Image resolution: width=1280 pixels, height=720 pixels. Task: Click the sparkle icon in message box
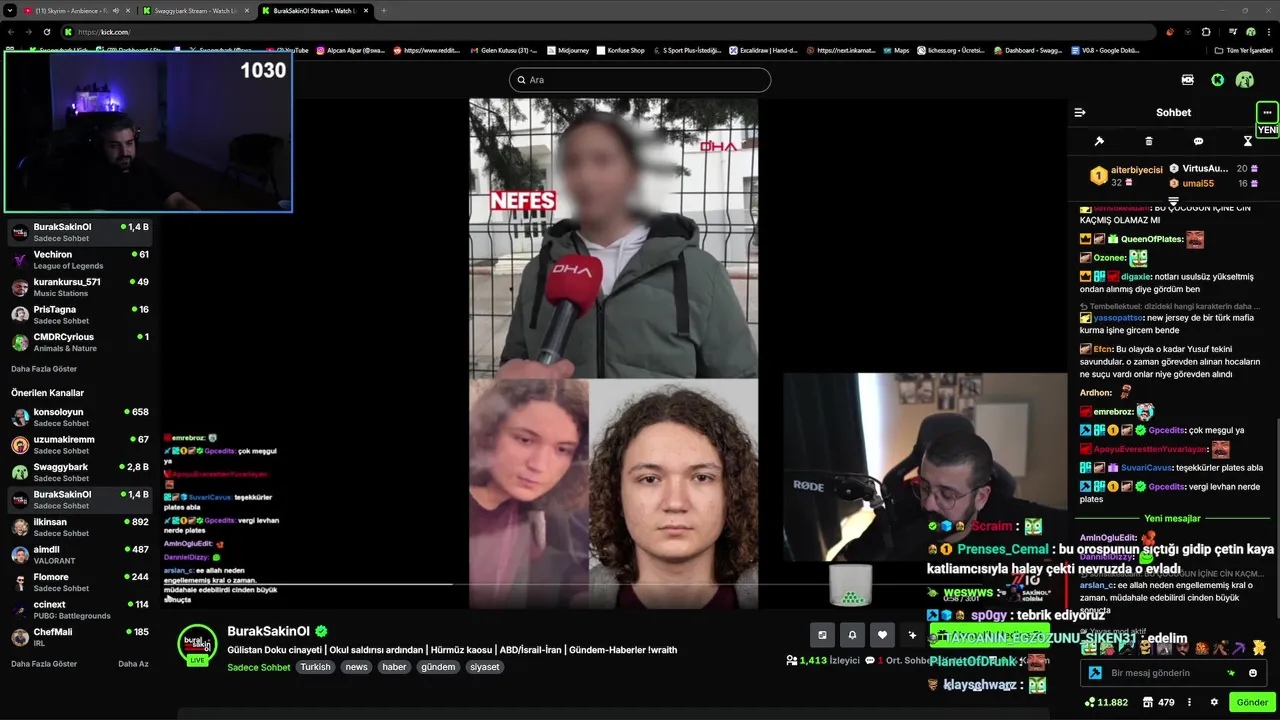(1231, 673)
